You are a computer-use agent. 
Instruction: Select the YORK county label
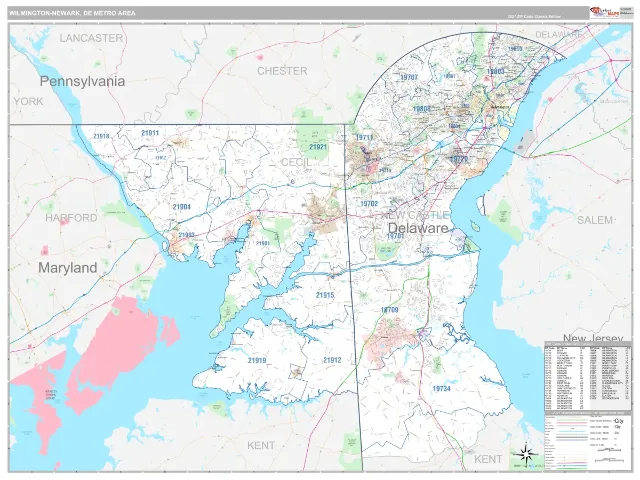tap(28, 101)
